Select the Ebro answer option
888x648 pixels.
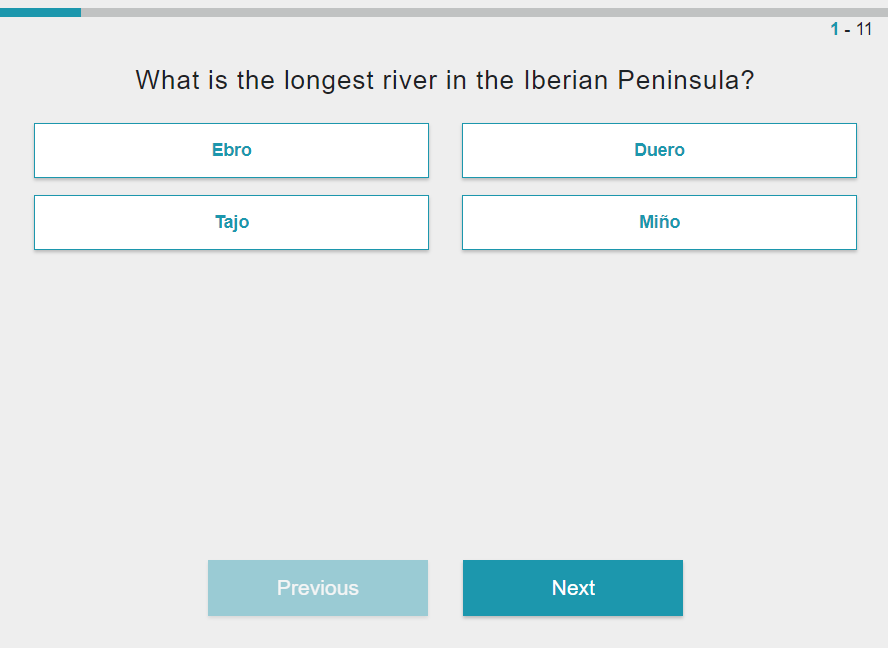231,150
